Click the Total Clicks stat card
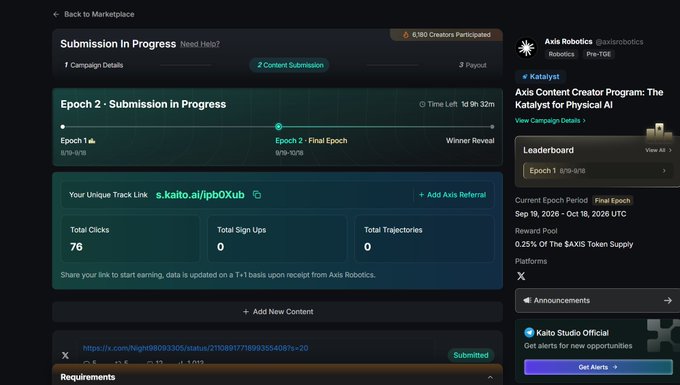 130,238
